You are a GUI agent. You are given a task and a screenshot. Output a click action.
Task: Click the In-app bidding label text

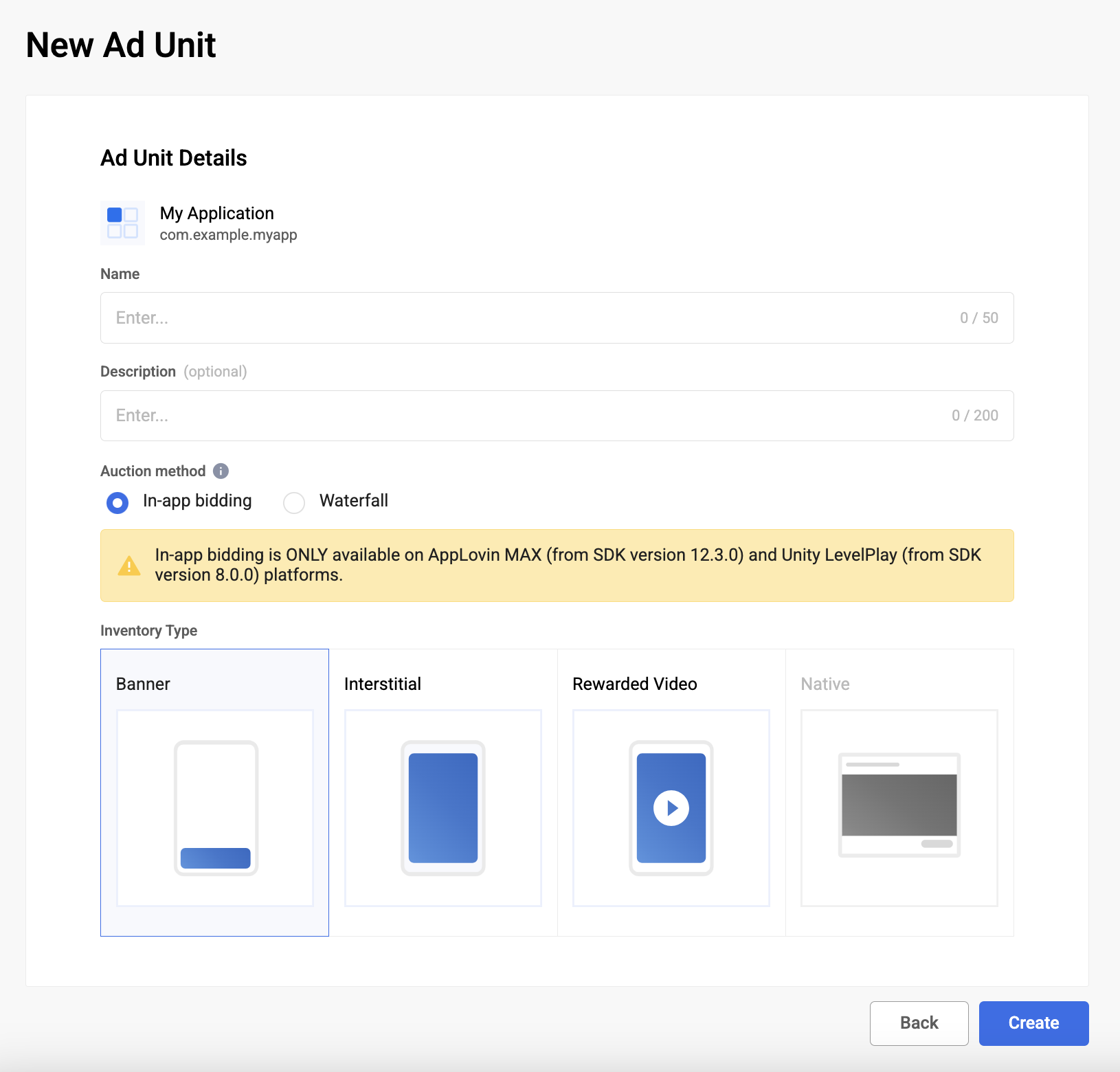point(197,501)
